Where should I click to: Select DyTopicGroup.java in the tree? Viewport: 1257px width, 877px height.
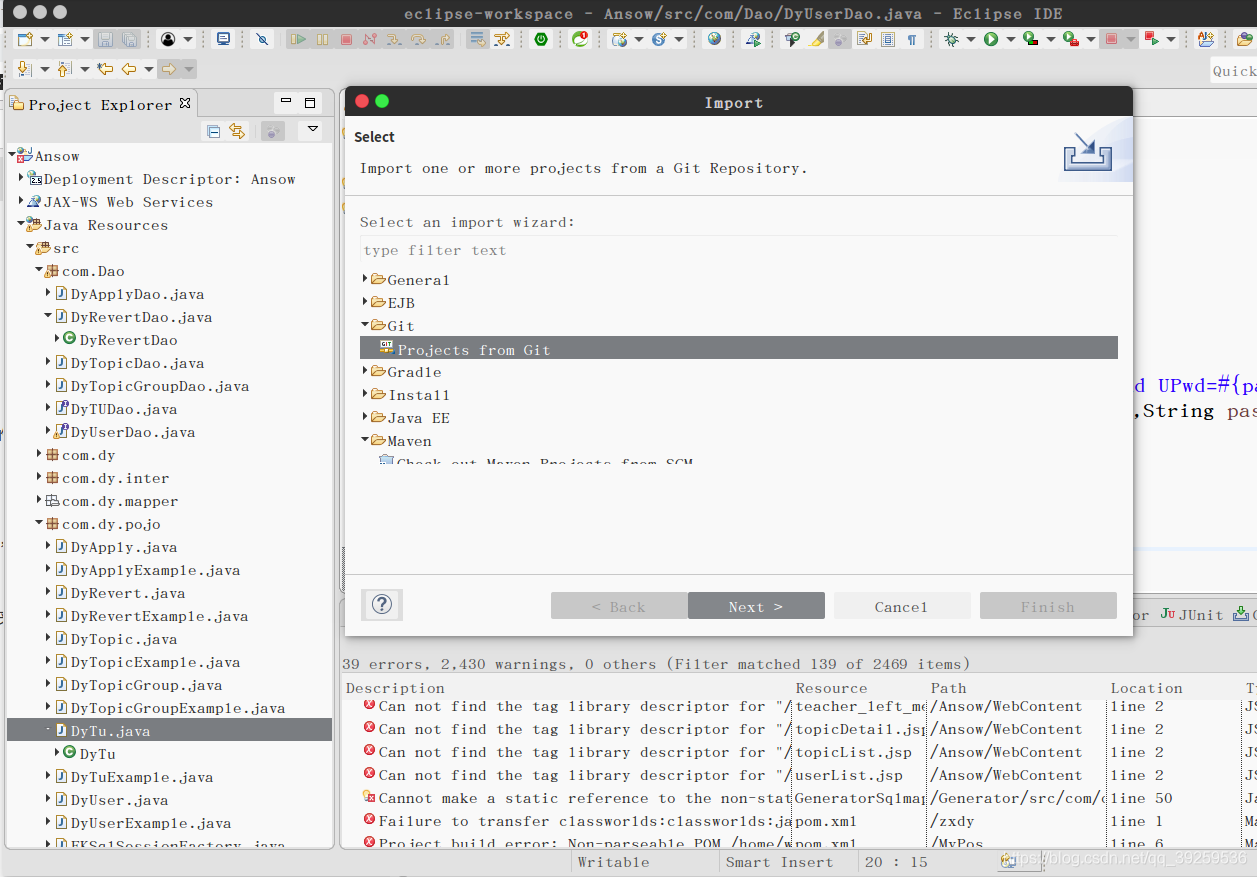tap(146, 685)
